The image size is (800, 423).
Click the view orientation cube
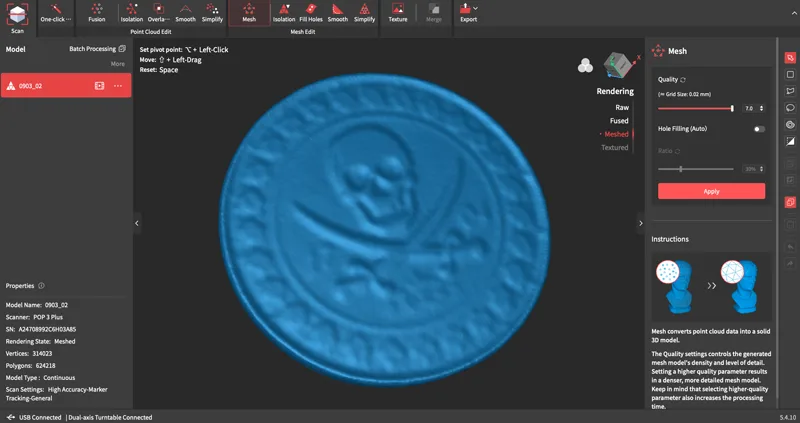[619, 65]
